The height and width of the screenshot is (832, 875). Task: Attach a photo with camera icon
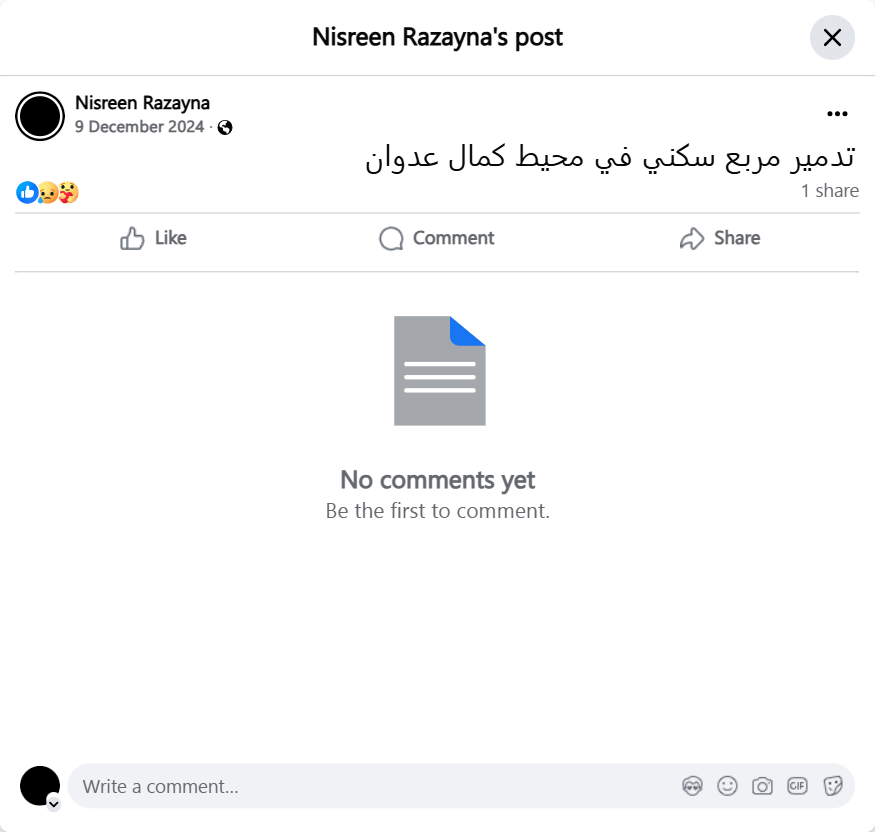tap(762, 786)
